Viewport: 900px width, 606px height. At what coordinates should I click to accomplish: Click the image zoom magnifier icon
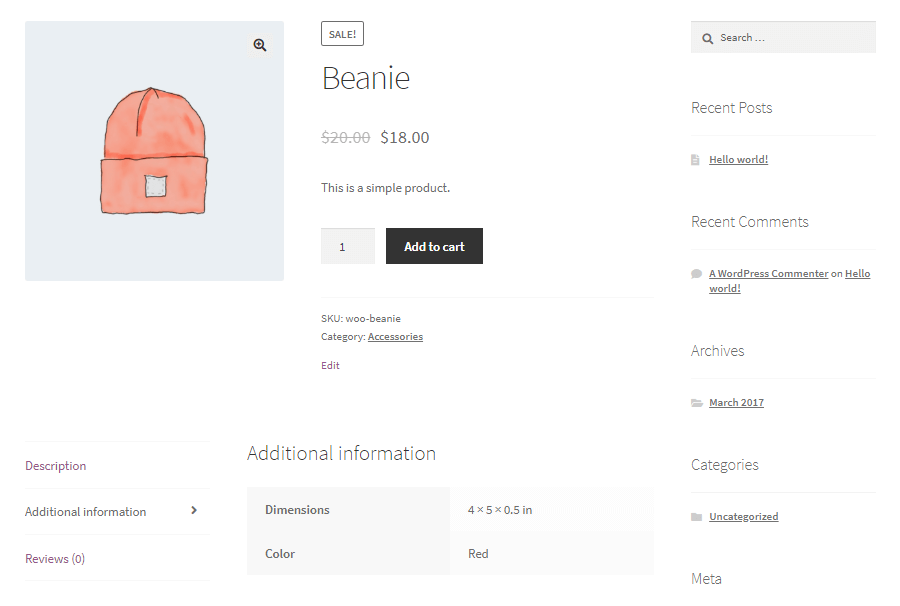pyautogui.click(x=259, y=44)
